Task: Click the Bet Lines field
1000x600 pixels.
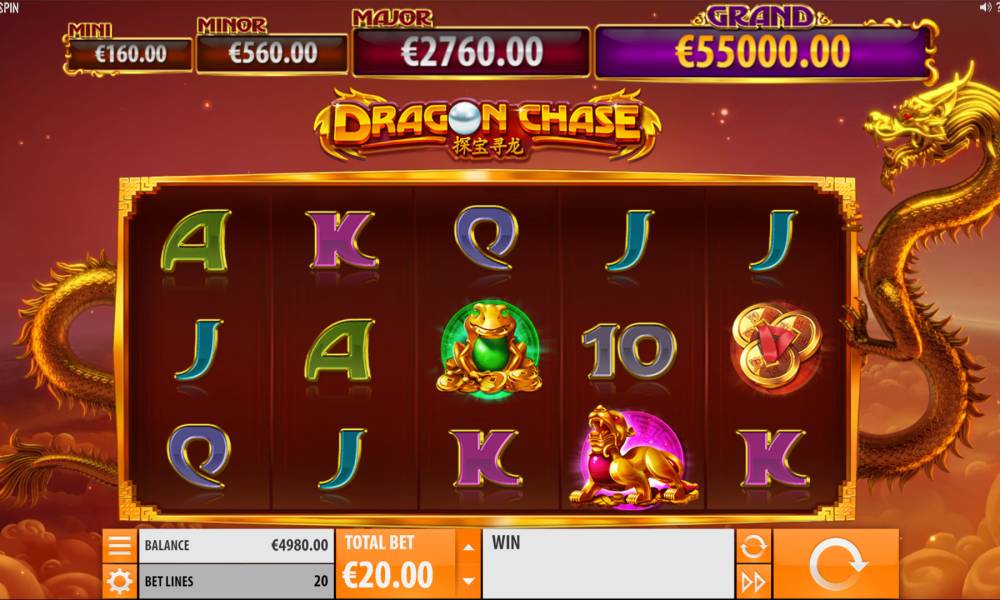Action: click(x=236, y=581)
